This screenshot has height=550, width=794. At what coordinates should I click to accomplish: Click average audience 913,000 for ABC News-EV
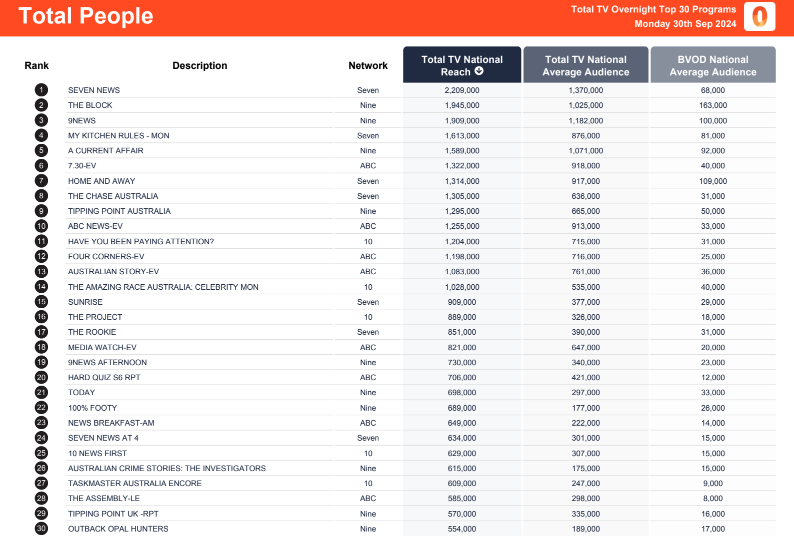click(586, 226)
